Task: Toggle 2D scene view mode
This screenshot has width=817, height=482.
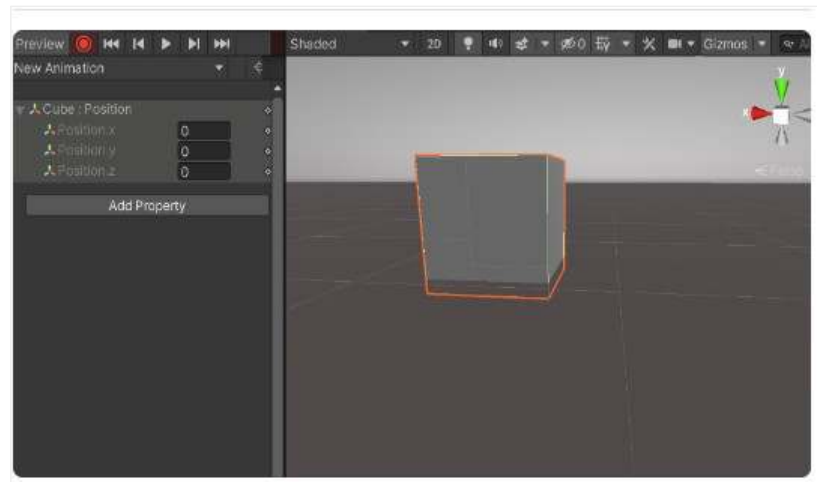Action: point(434,44)
